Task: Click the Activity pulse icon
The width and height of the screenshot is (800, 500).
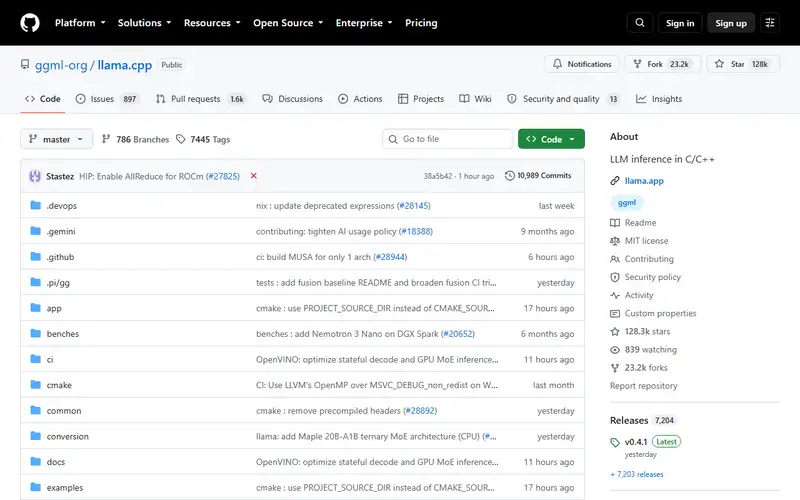Action: click(615, 295)
